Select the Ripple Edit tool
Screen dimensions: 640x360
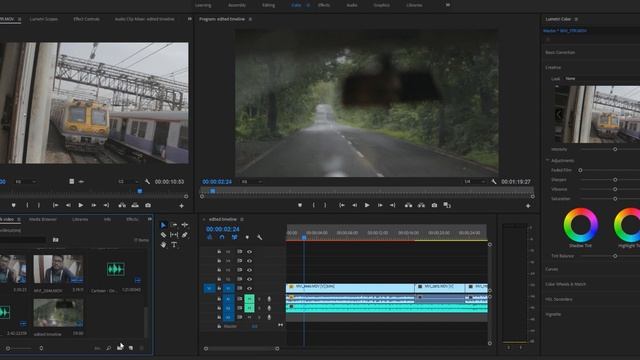(184, 225)
